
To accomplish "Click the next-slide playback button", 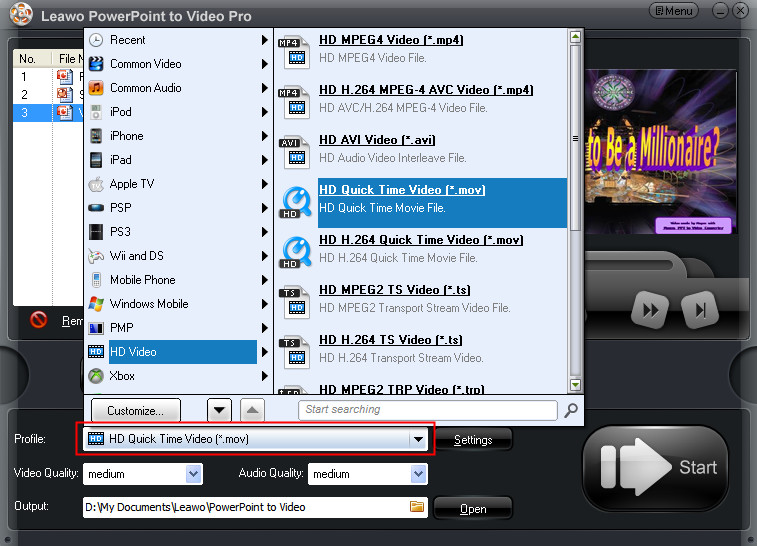I will (700, 310).
